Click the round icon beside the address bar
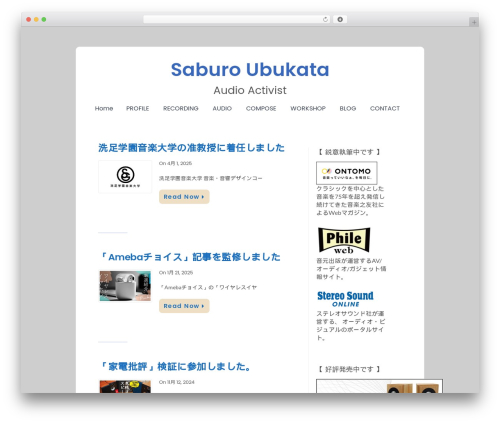500x423 pixels. [340, 20]
